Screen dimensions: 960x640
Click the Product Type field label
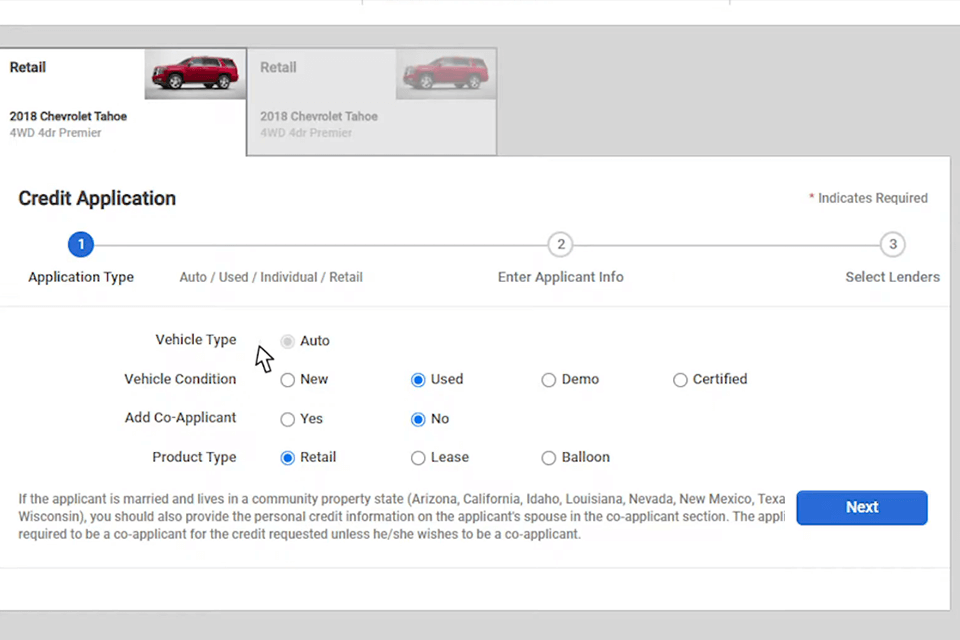[x=194, y=457]
